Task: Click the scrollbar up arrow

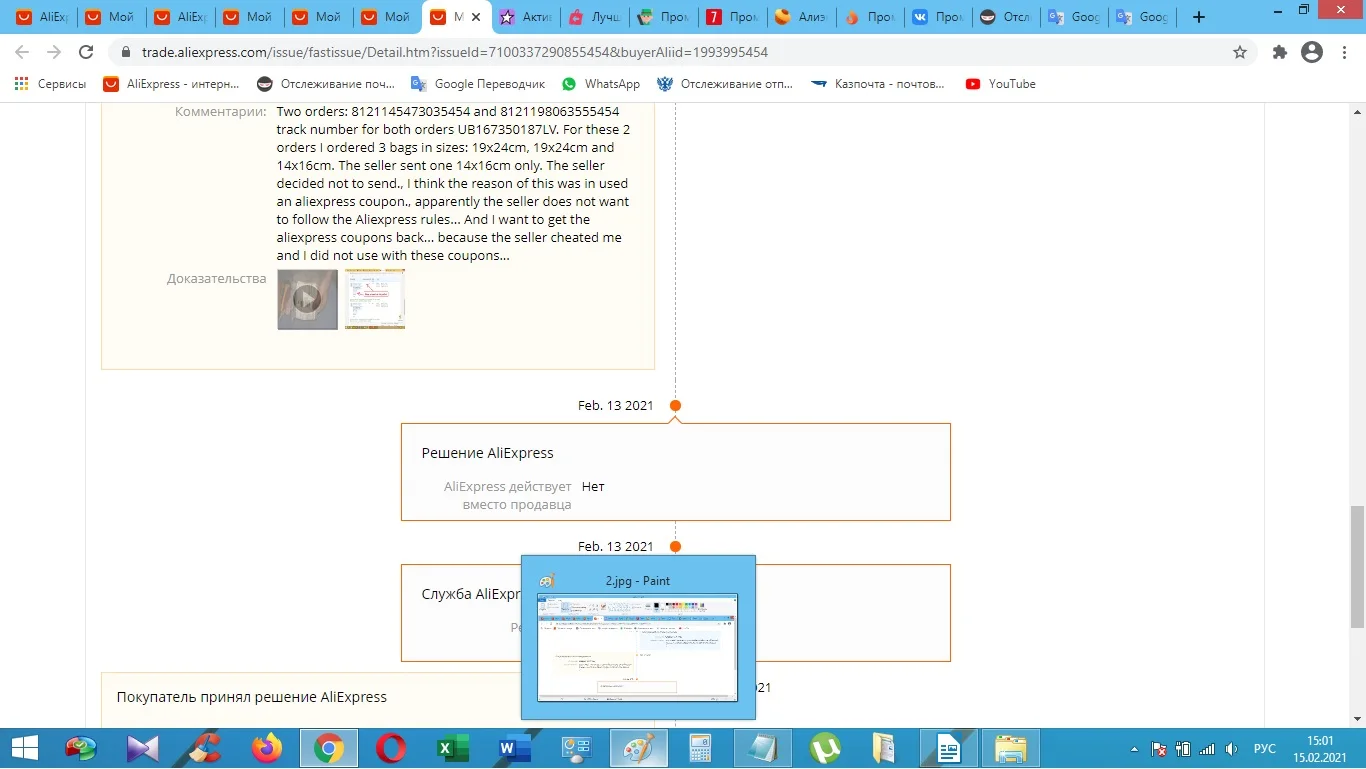Action: click(1357, 110)
